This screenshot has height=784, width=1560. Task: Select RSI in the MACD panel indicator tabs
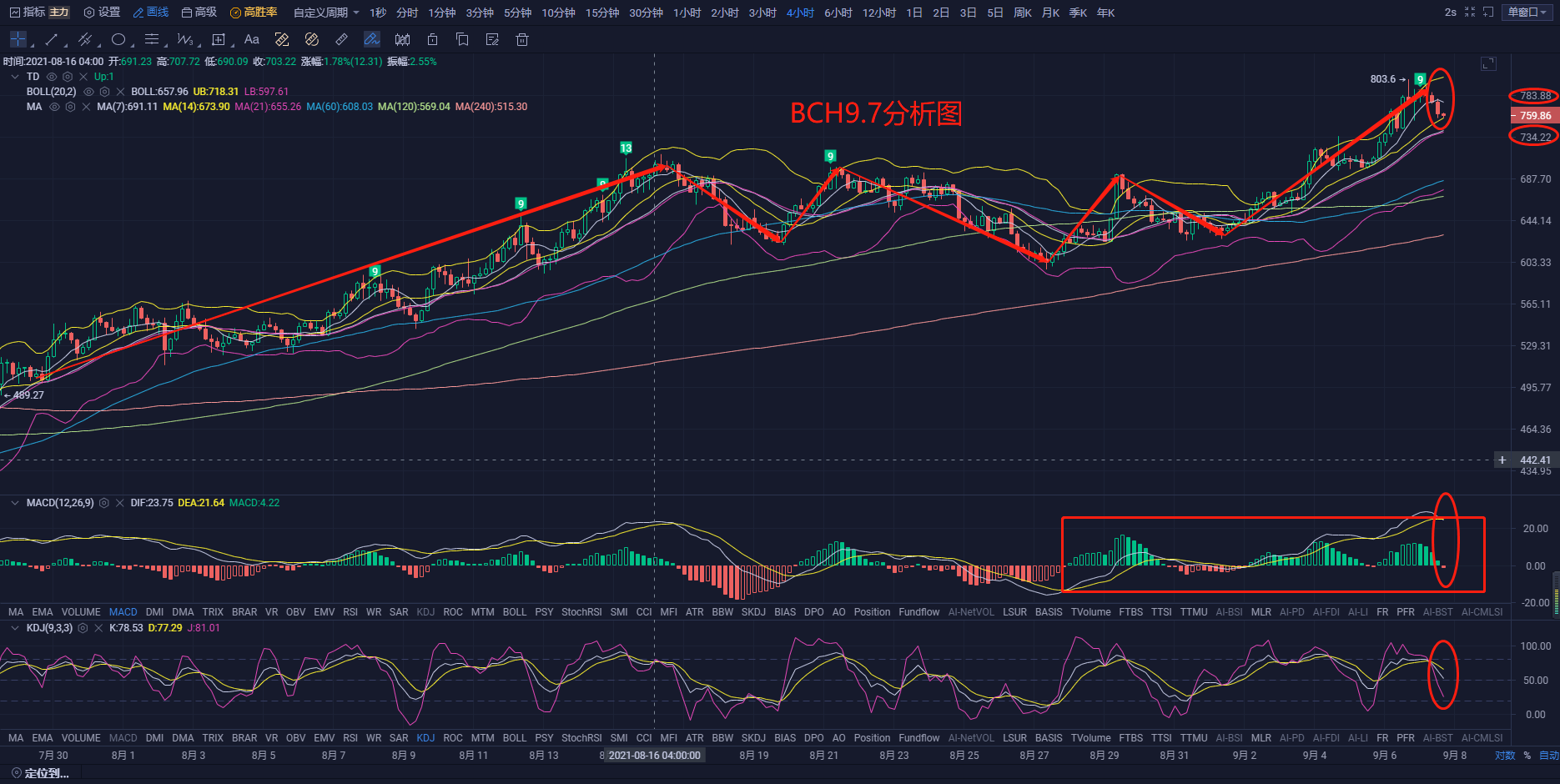point(350,612)
